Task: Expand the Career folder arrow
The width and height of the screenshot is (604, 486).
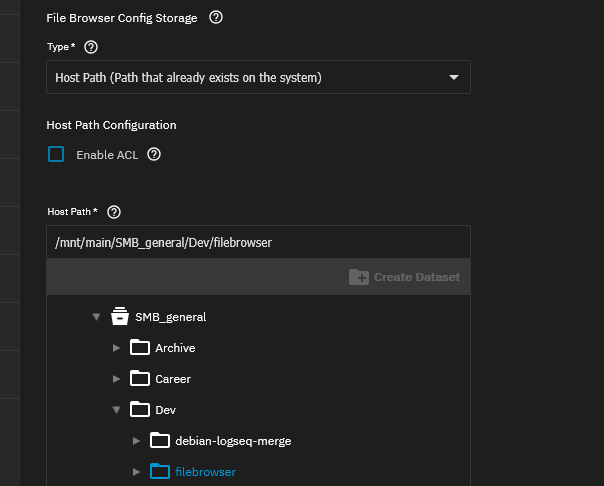Action: click(116, 379)
